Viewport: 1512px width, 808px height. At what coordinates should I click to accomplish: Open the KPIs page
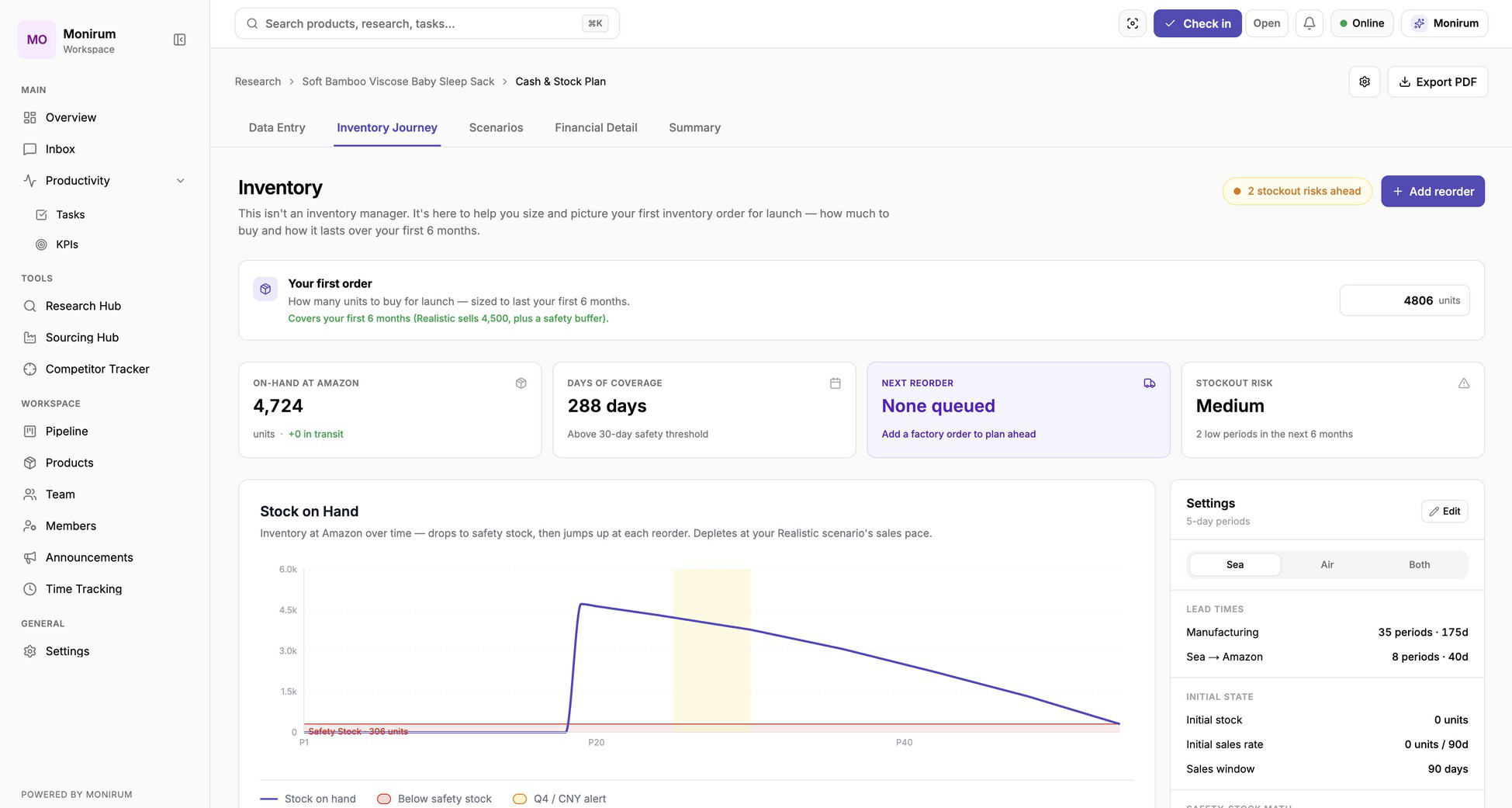[67, 244]
